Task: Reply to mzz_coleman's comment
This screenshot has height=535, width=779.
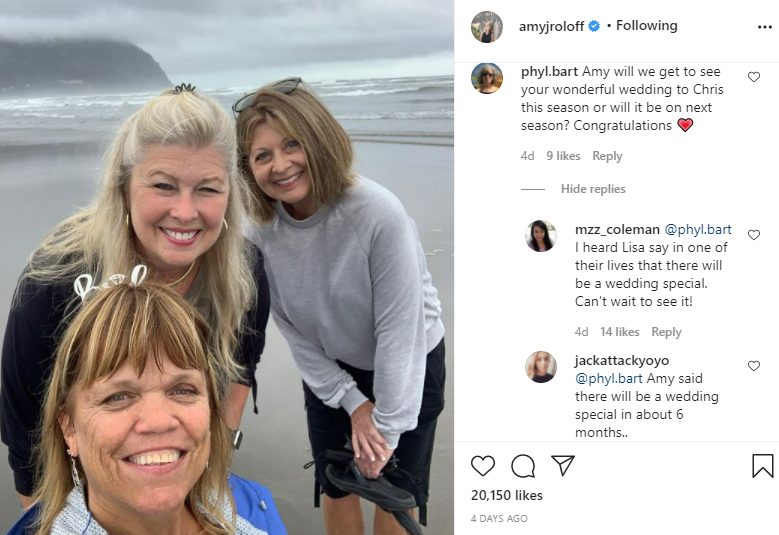Action: coord(666,332)
